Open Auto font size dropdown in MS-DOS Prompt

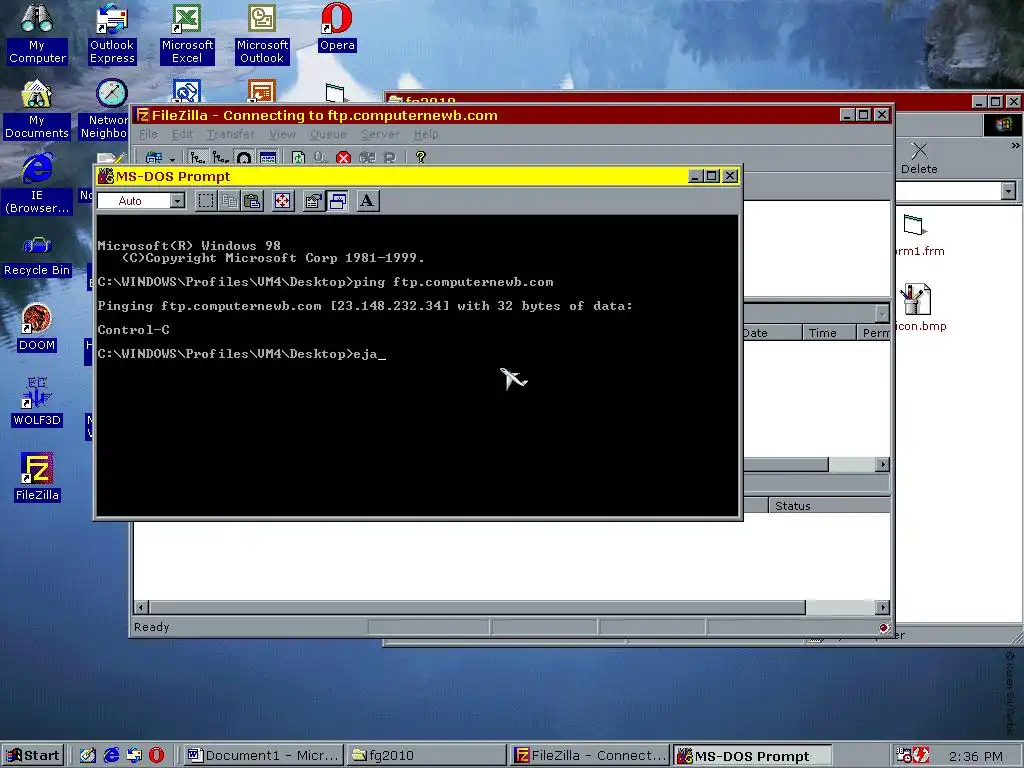[x=177, y=200]
